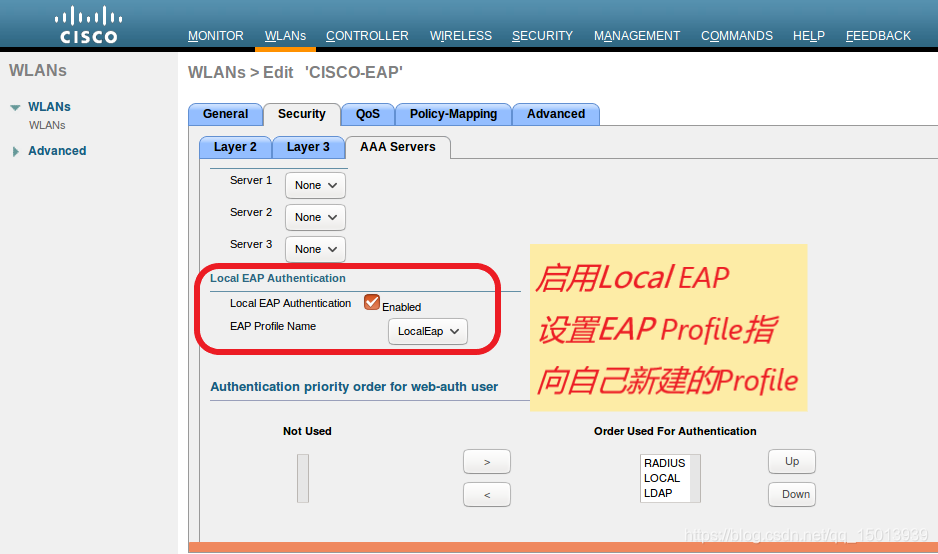Select RADIUS in authentication order list

(665, 463)
